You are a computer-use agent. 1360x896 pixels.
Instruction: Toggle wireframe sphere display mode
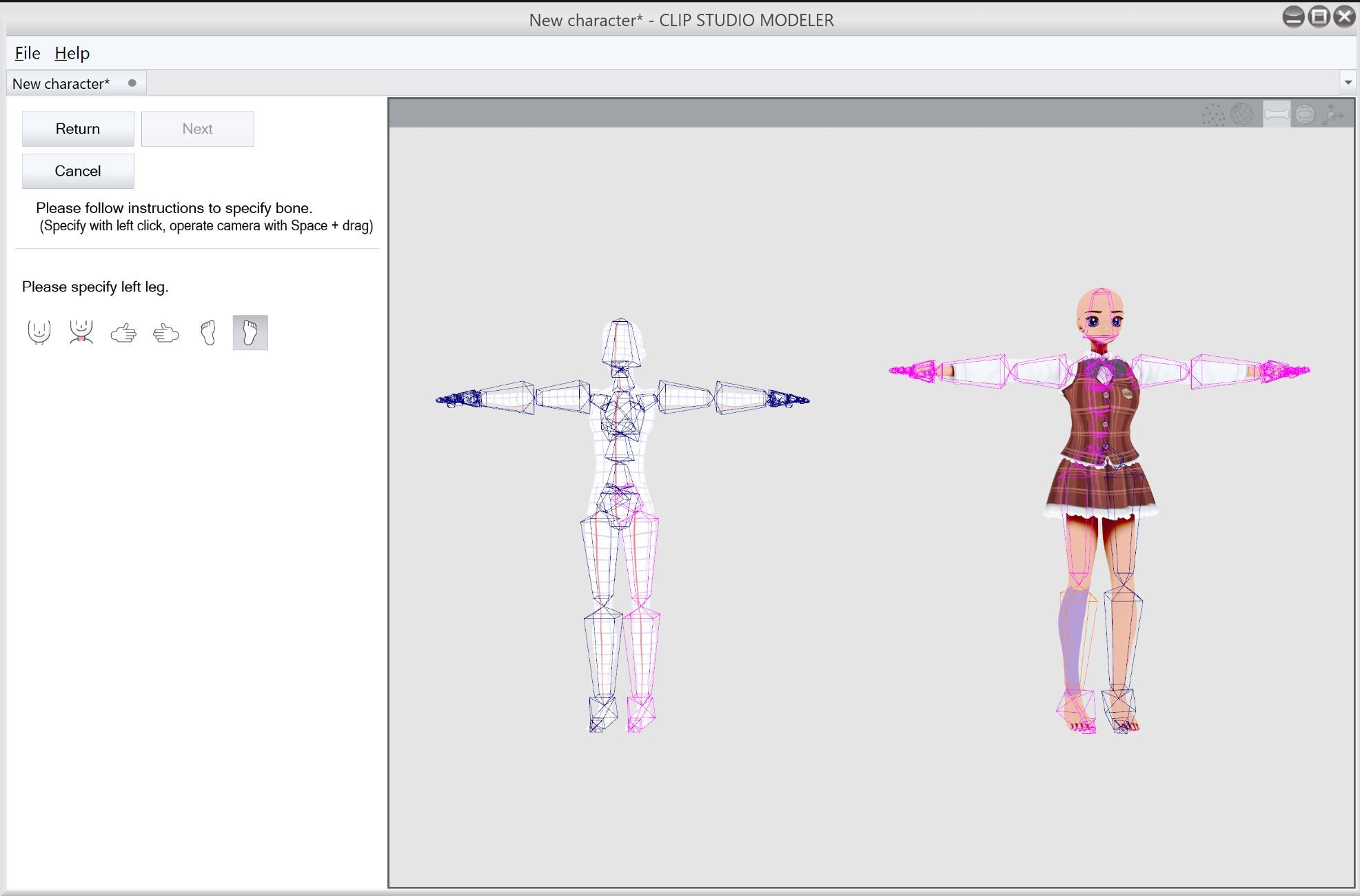click(x=1242, y=114)
